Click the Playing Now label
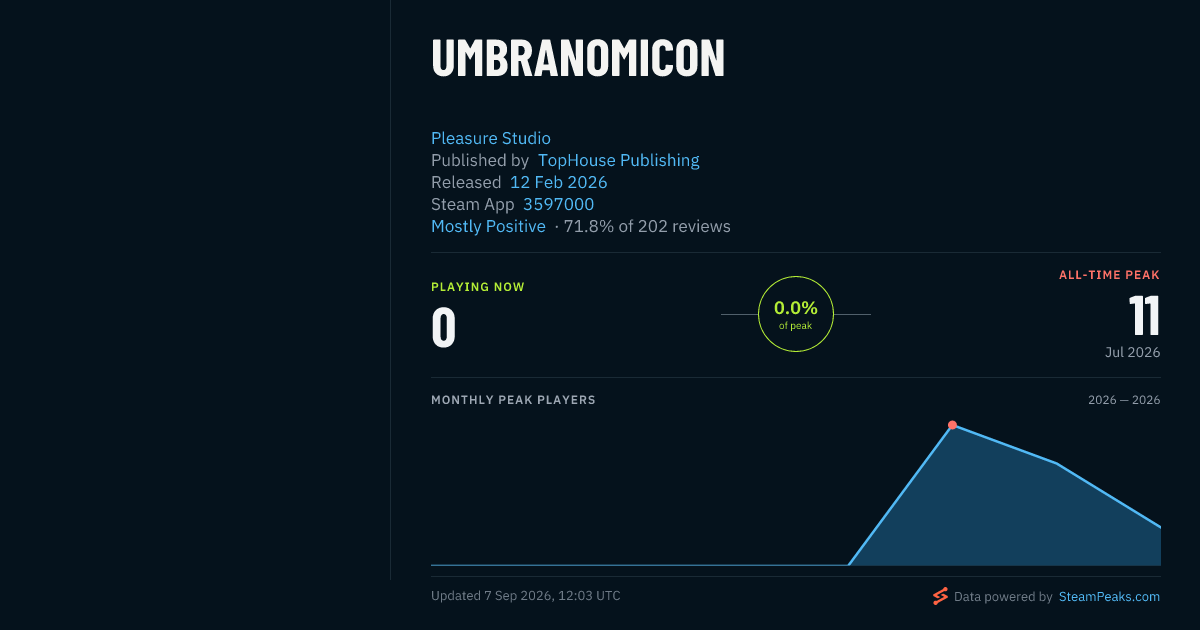The image size is (1200, 630). coord(478,287)
